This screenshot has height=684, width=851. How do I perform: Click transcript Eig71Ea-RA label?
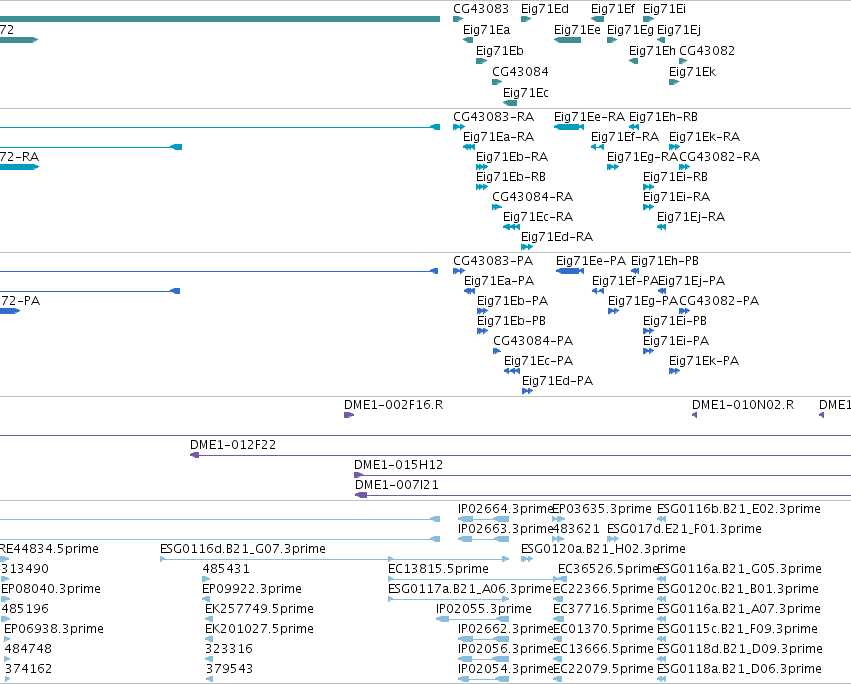[498, 137]
